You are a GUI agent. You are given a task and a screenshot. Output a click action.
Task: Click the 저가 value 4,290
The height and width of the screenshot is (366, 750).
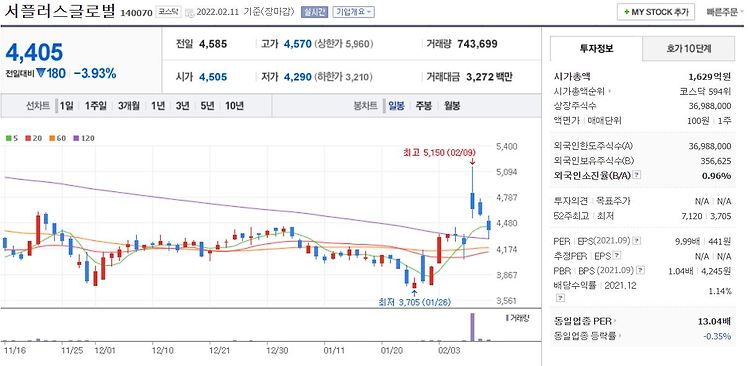click(298, 77)
